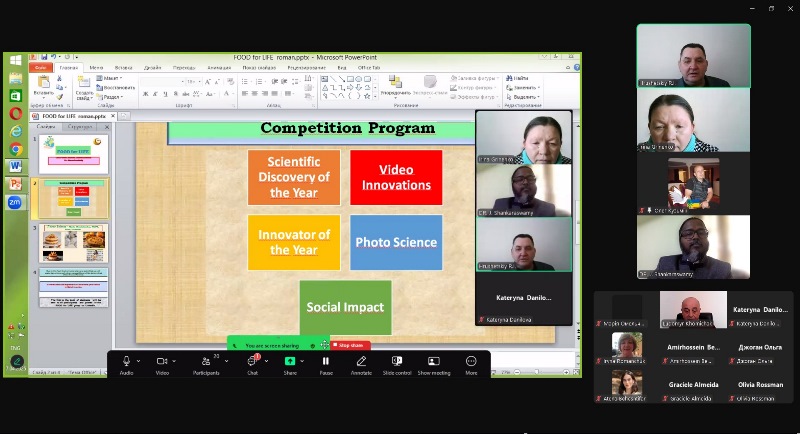800x434 pixels.
Task: Expand Participants options arrow
Action: click(x=227, y=361)
